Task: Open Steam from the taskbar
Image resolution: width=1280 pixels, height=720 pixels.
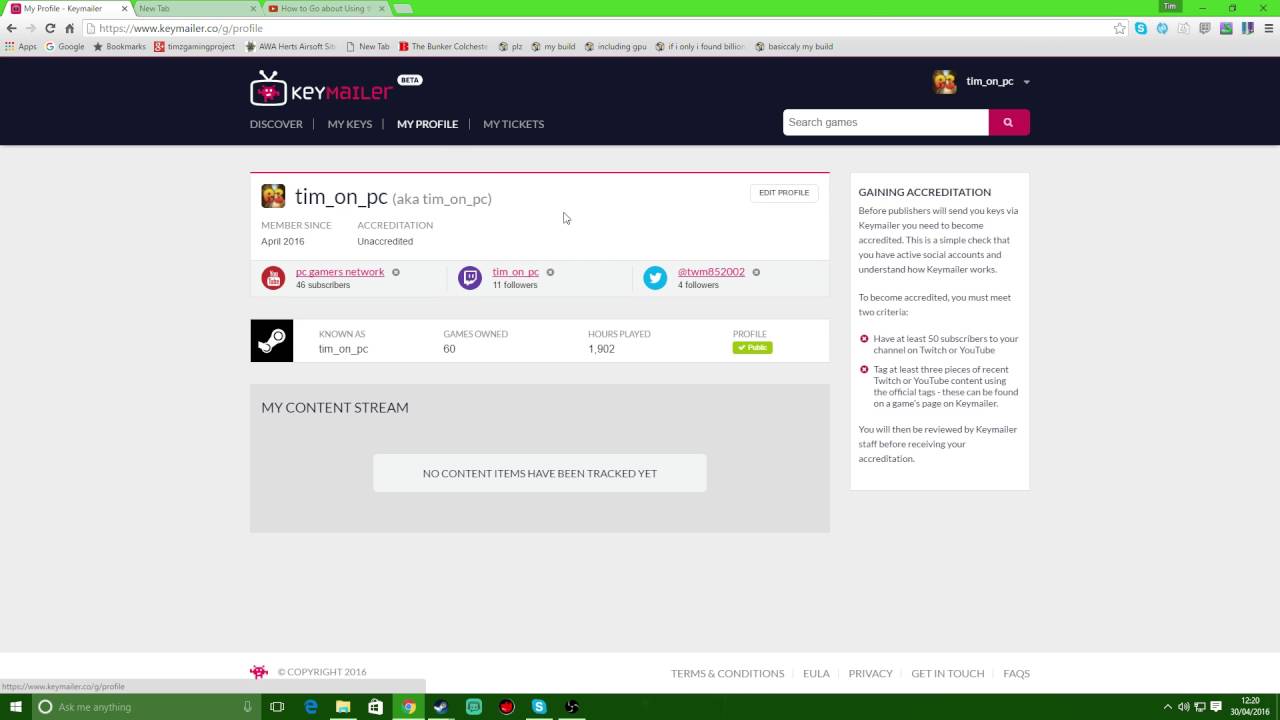Action: coord(441,707)
